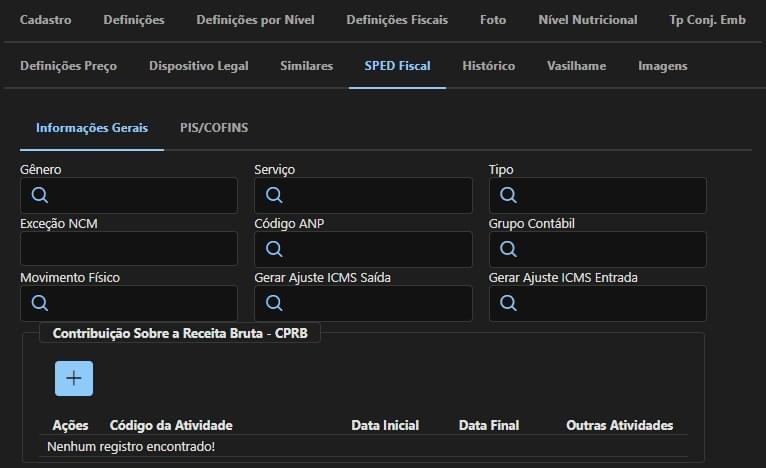This screenshot has height=468, width=766.
Task: Open the Dispositivo Legal tab
Action: tap(199, 66)
